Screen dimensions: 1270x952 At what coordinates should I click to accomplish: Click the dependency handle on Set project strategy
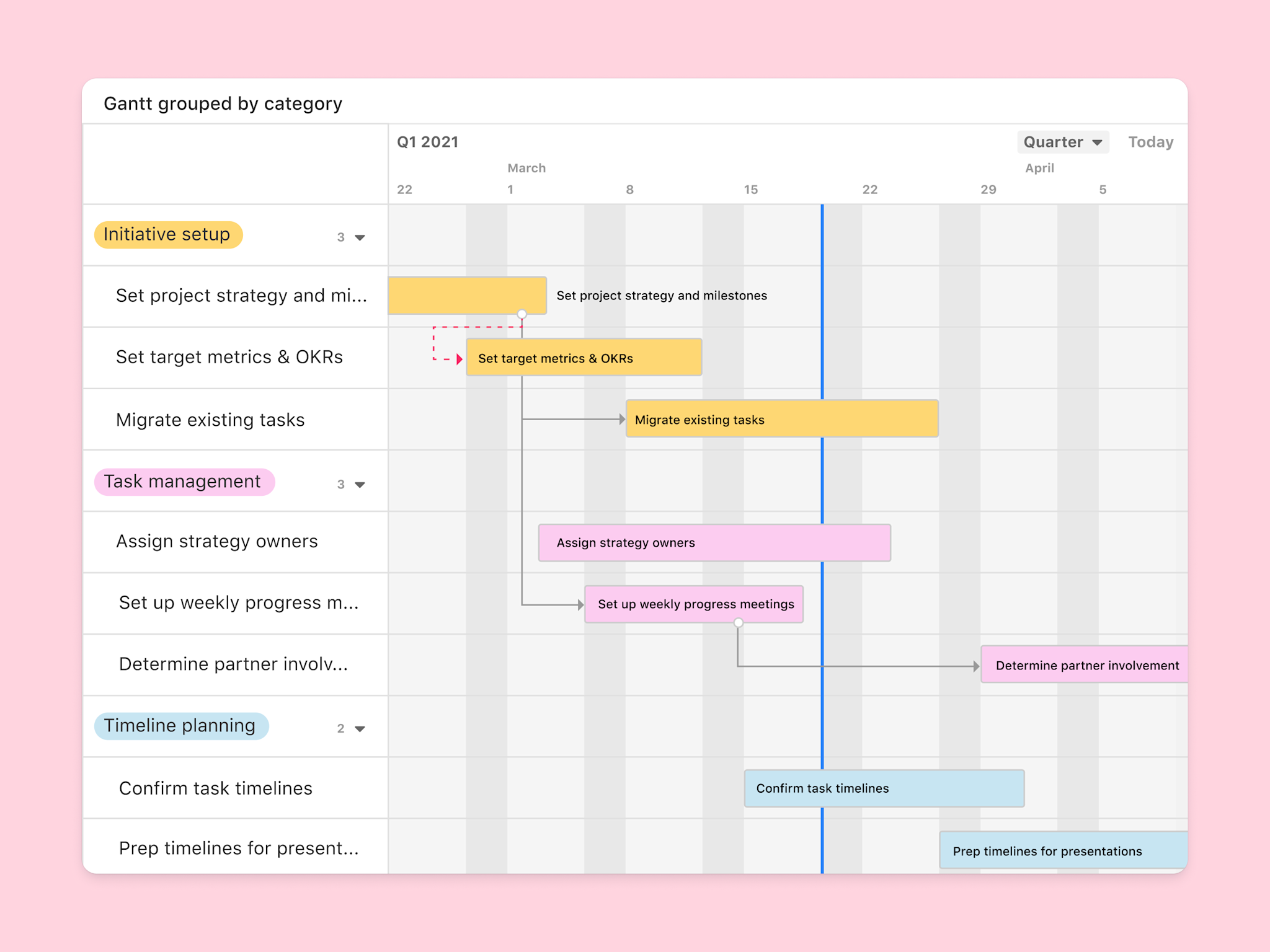522,314
